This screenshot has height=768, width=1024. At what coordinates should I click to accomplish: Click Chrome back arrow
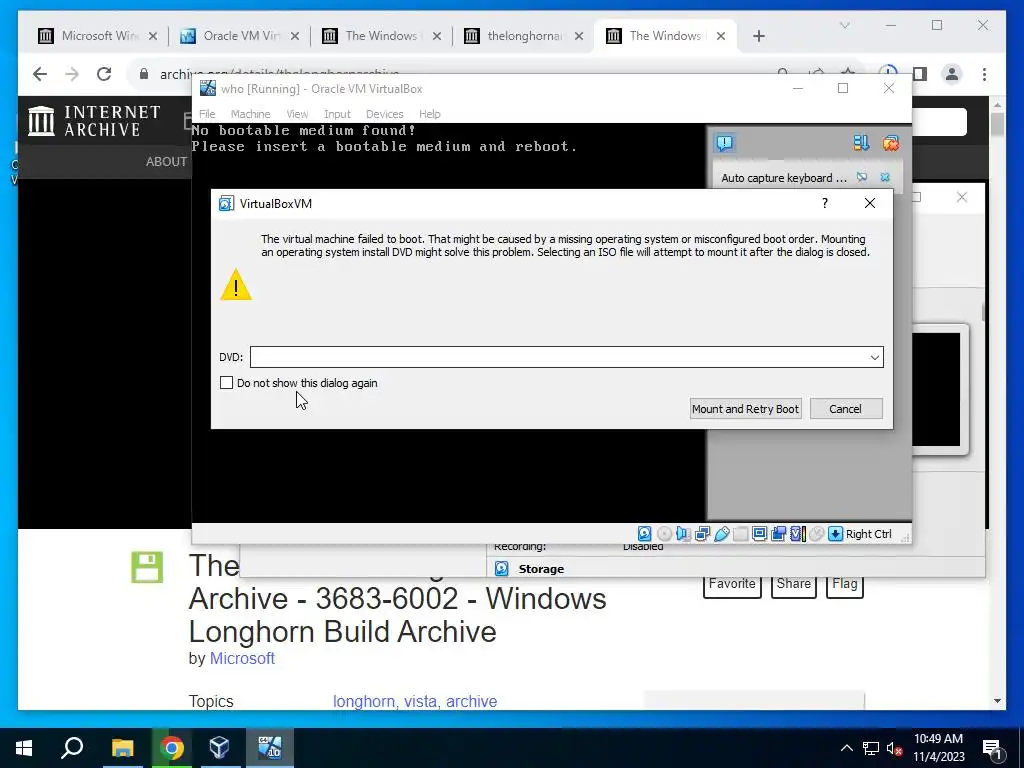[40, 74]
